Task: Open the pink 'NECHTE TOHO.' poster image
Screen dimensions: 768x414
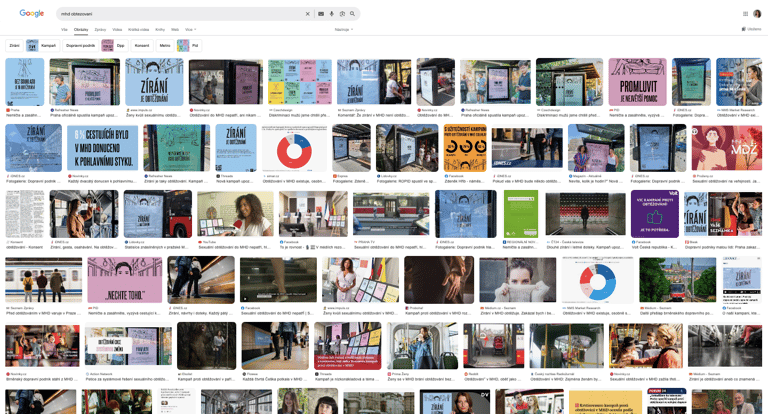Action: click(x=124, y=279)
